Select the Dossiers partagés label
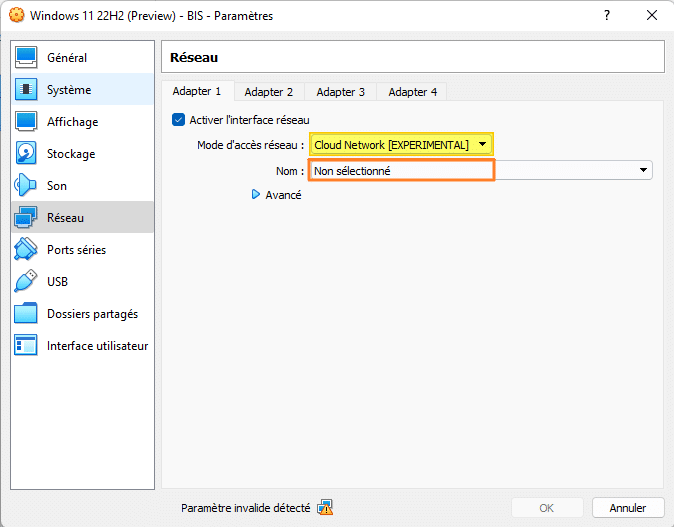The image size is (674, 527). 92,314
